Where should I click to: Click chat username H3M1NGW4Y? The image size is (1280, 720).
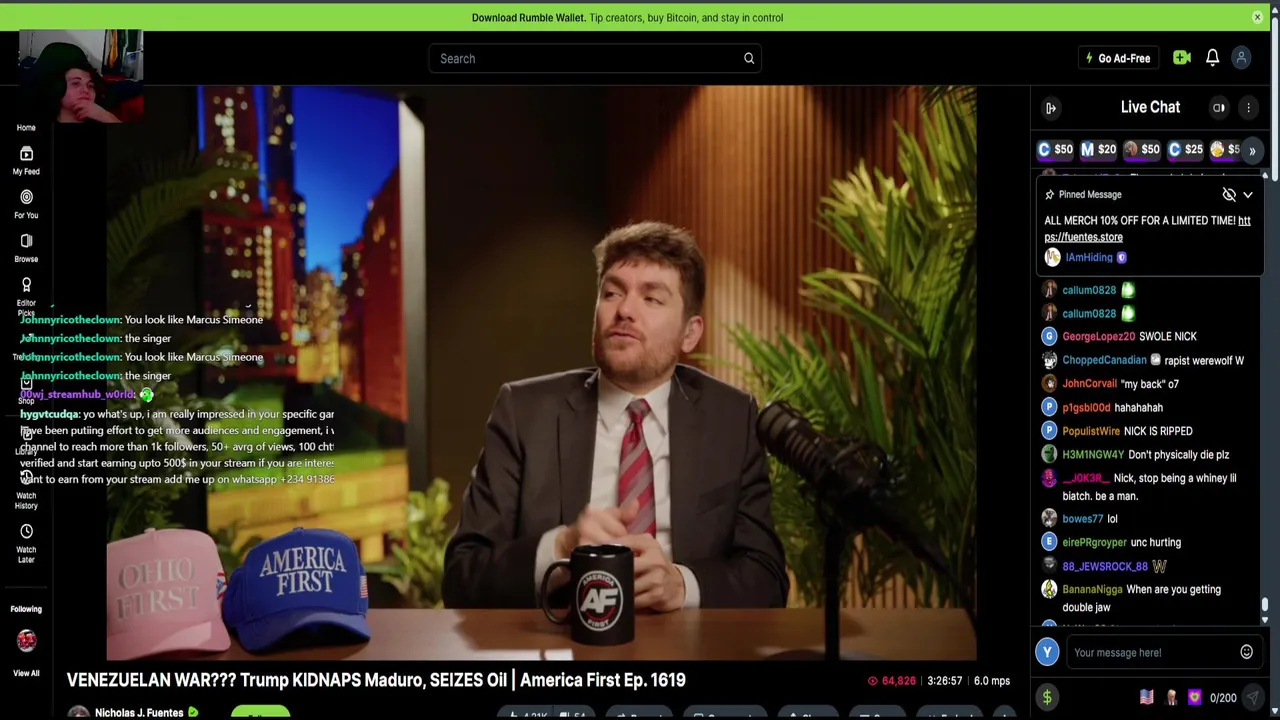point(1095,455)
